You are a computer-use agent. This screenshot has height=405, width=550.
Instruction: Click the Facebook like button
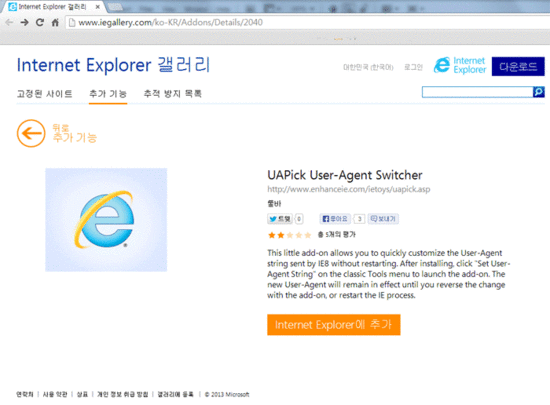click(335, 219)
